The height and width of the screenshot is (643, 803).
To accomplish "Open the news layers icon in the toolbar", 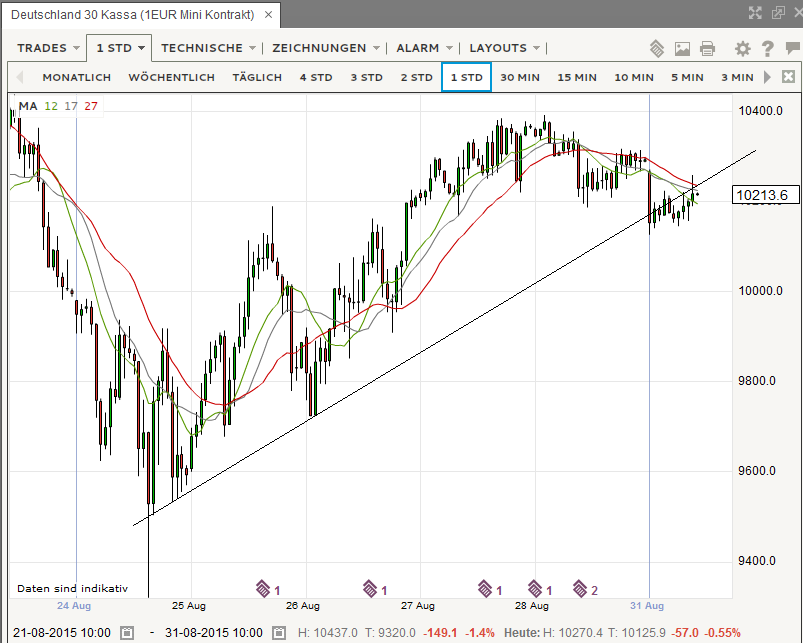I will click(x=657, y=48).
